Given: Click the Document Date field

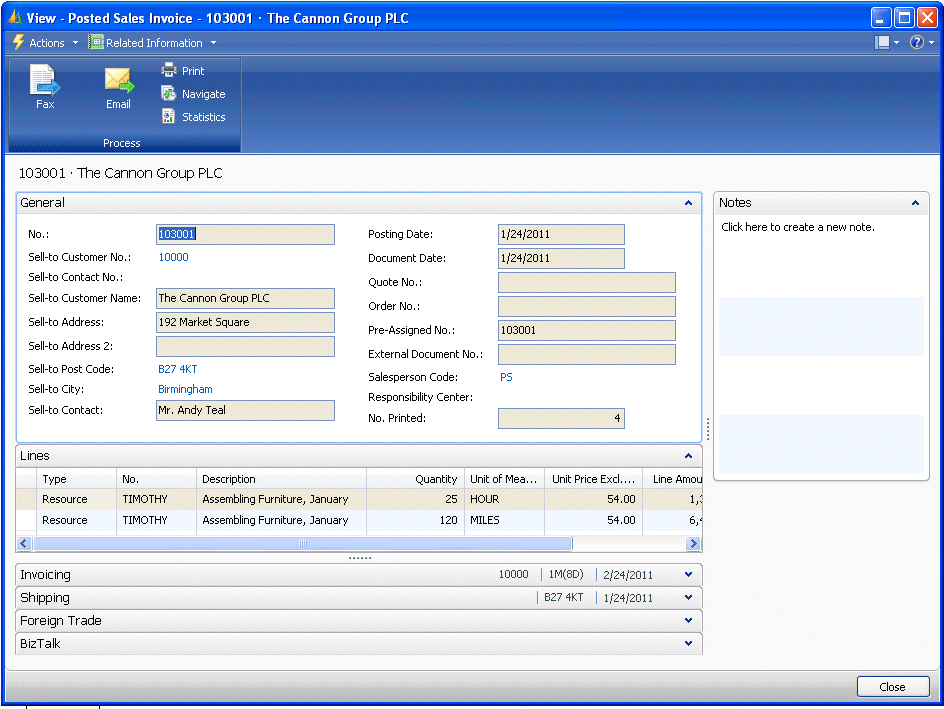Looking at the screenshot, I should pyautogui.click(x=561, y=258).
